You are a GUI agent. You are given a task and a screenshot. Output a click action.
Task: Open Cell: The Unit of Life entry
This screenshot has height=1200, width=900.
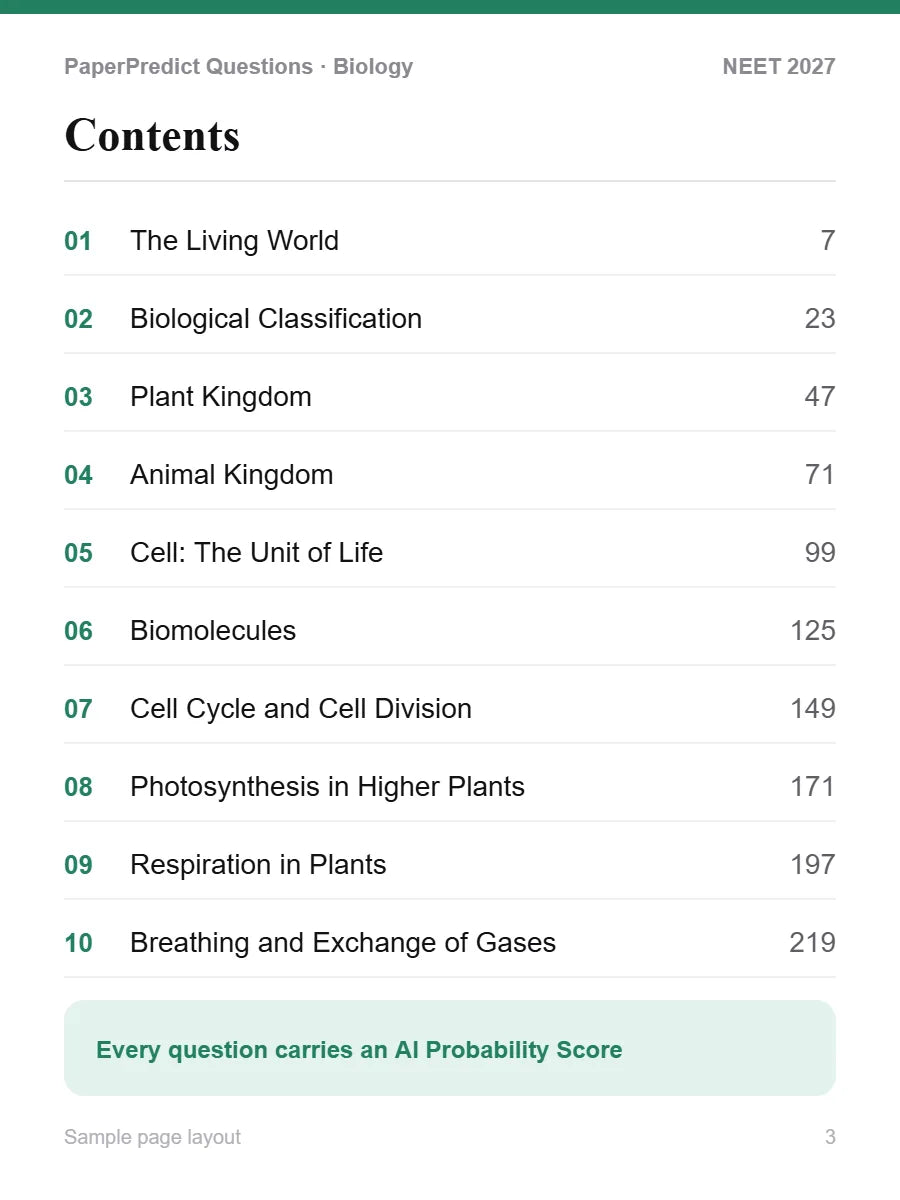450,553
